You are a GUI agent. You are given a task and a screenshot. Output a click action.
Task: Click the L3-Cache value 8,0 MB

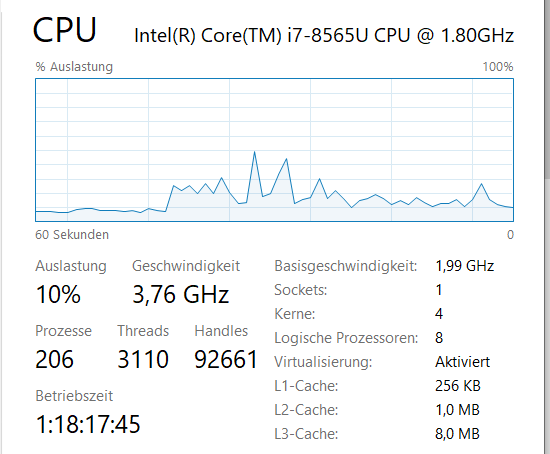pos(457,434)
